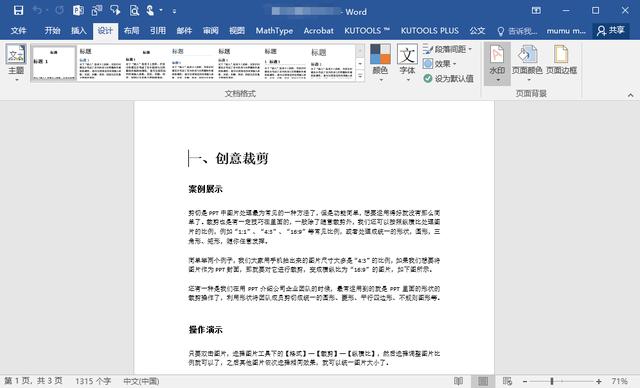Select the second style set thumbnail in gallery

coord(100,63)
